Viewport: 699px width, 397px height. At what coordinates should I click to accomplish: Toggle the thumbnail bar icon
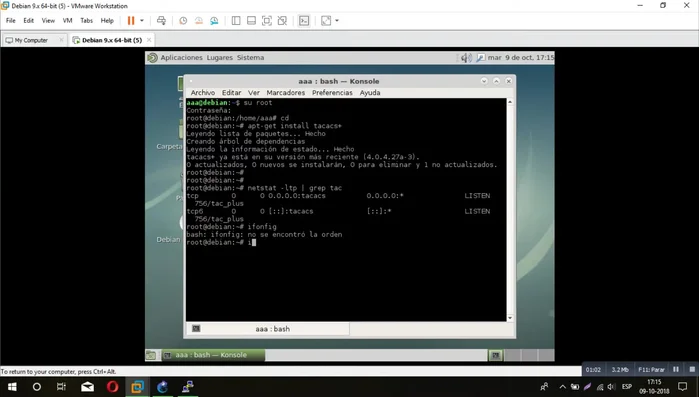[x=251, y=20]
